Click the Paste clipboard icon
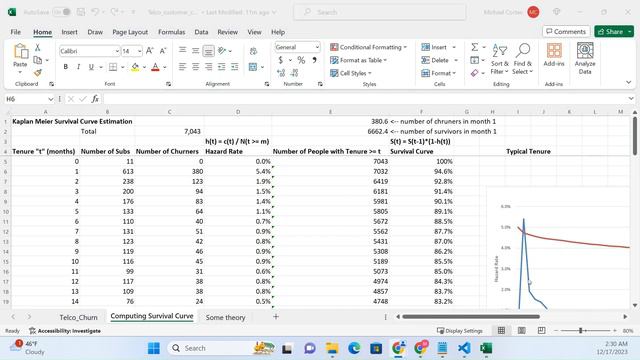640x360 pixels. pyautogui.click(x=20, y=52)
